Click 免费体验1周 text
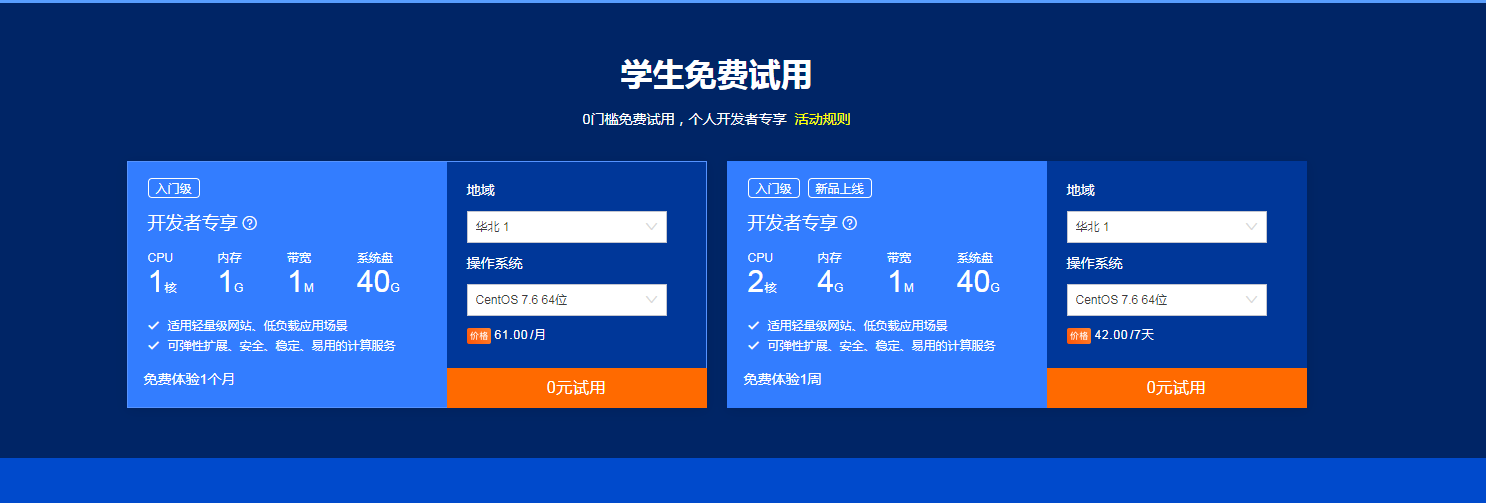Viewport: 1486px width, 503px height. pyautogui.click(x=782, y=379)
